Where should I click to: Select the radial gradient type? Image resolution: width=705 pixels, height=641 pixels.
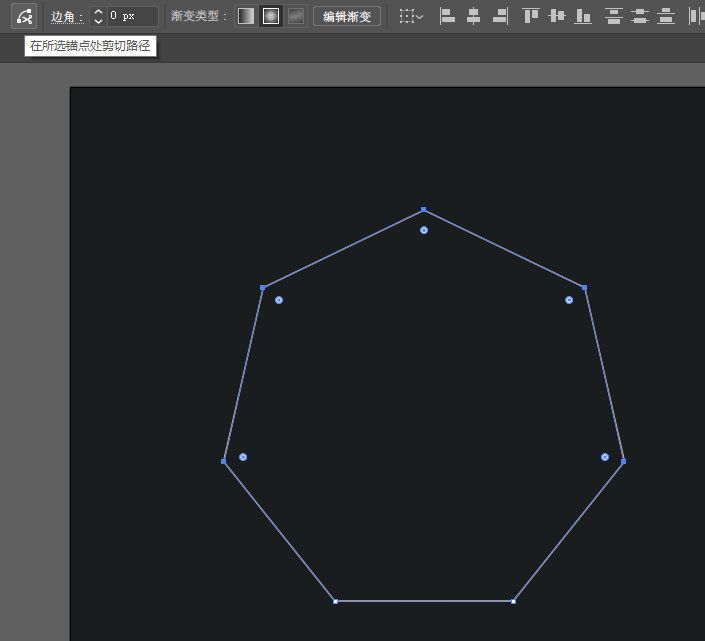[271, 17]
